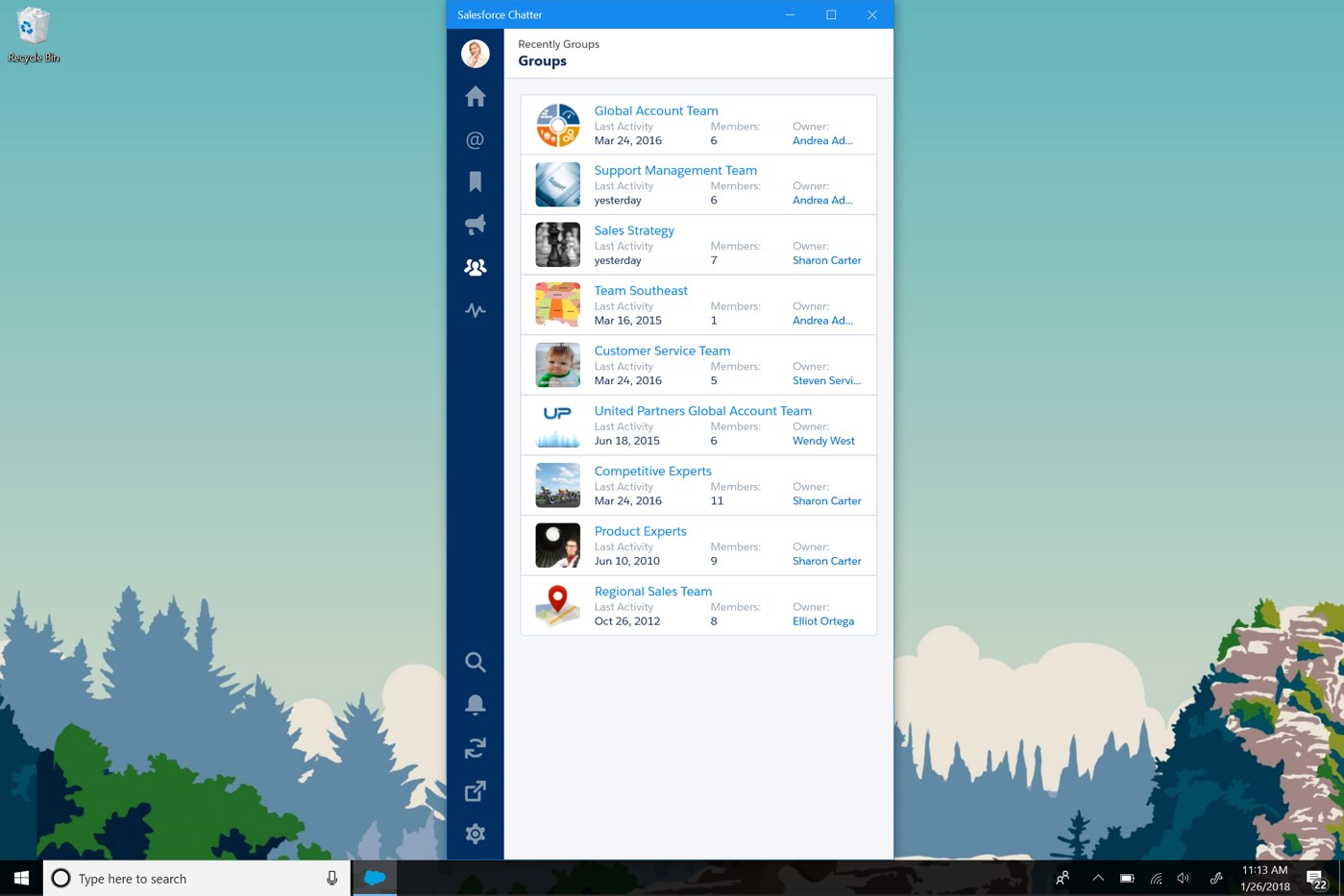Click the pen/link tray icon beside volume
1344x896 pixels.
pyautogui.click(x=1216, y=878)
